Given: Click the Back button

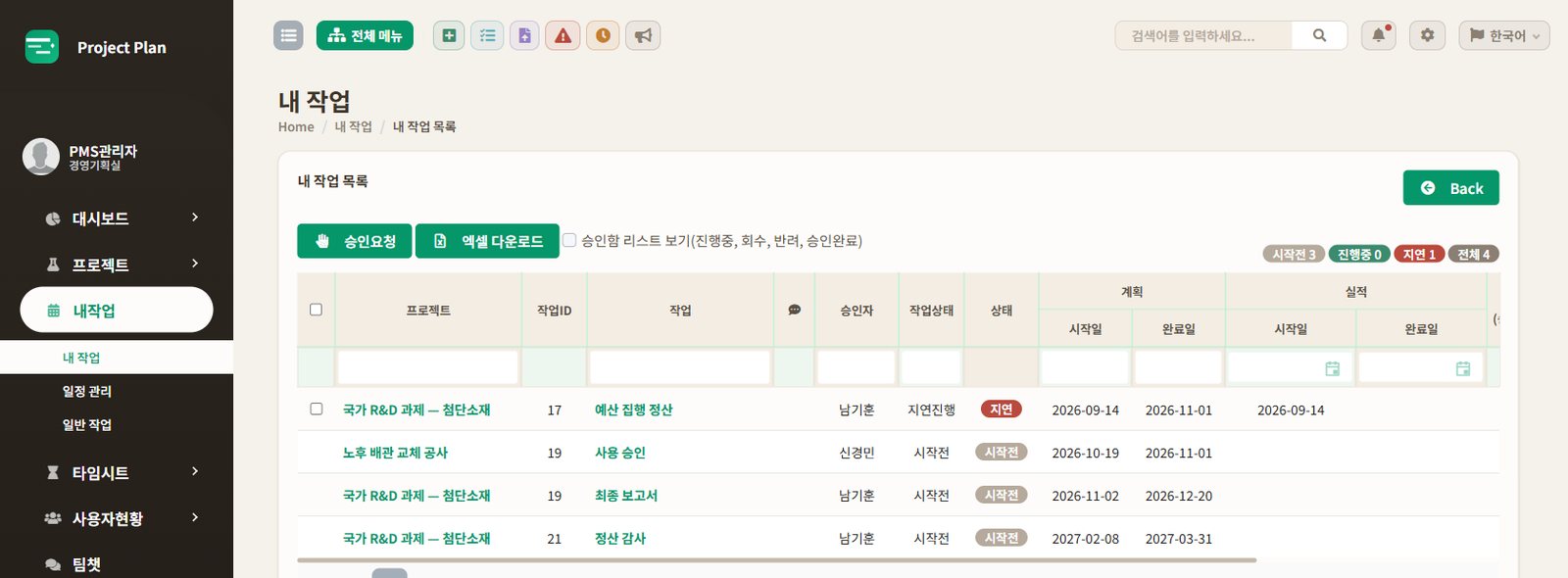Looking at the screenshot, I should click(x=1451, y=188).
